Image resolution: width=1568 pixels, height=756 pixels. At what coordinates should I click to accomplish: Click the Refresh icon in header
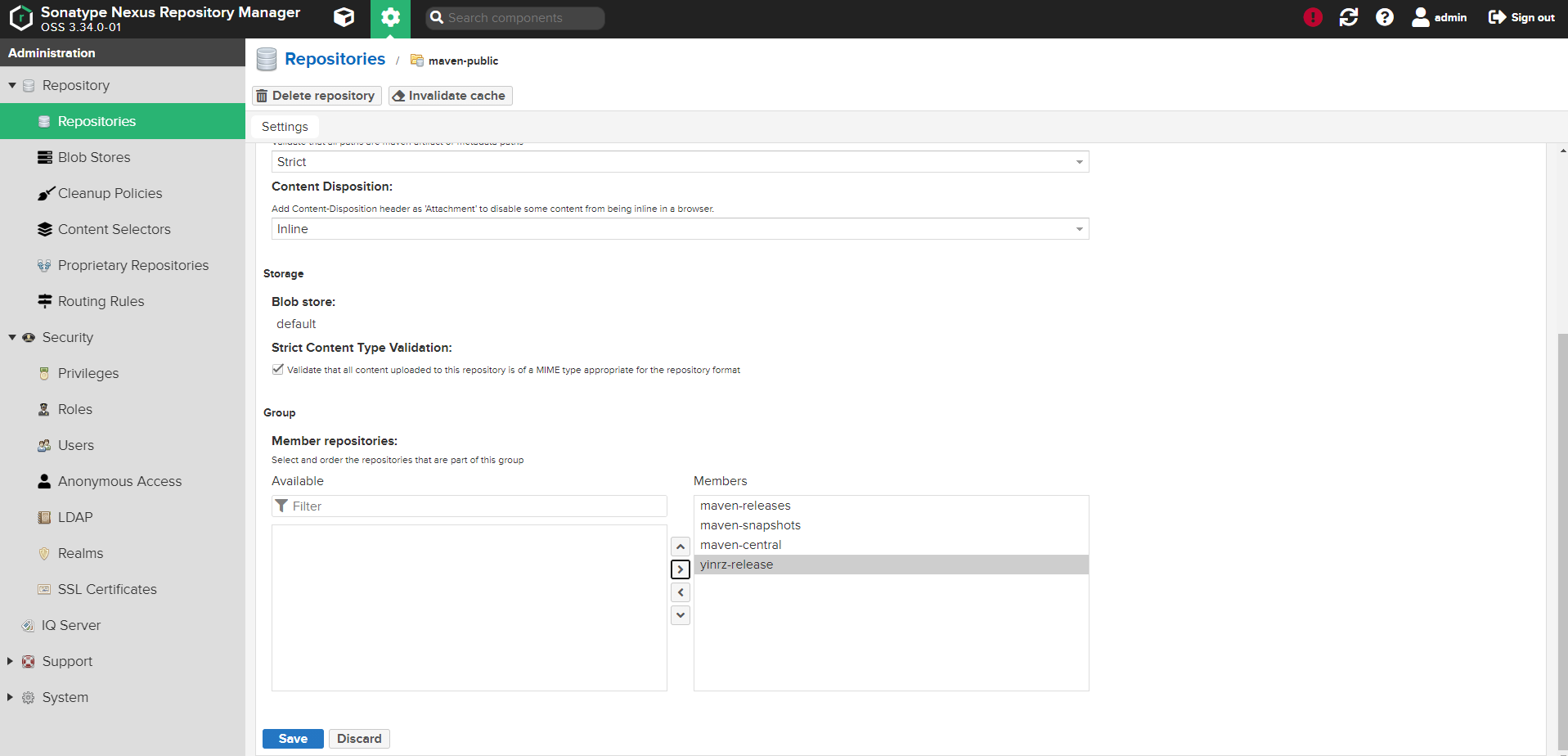click(1349, 17)
